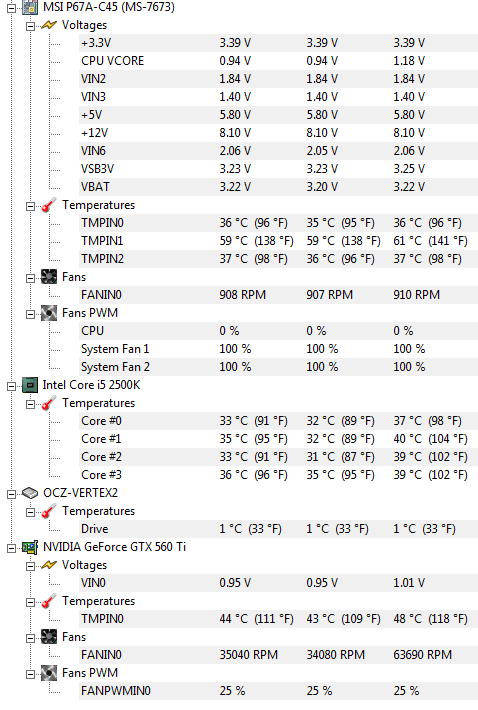The width and height of the screenshot is (478, 710).
Task: Click the NVIDIA GeForce GTX 560 Ti card icon
Action: [x=30, y=547]
